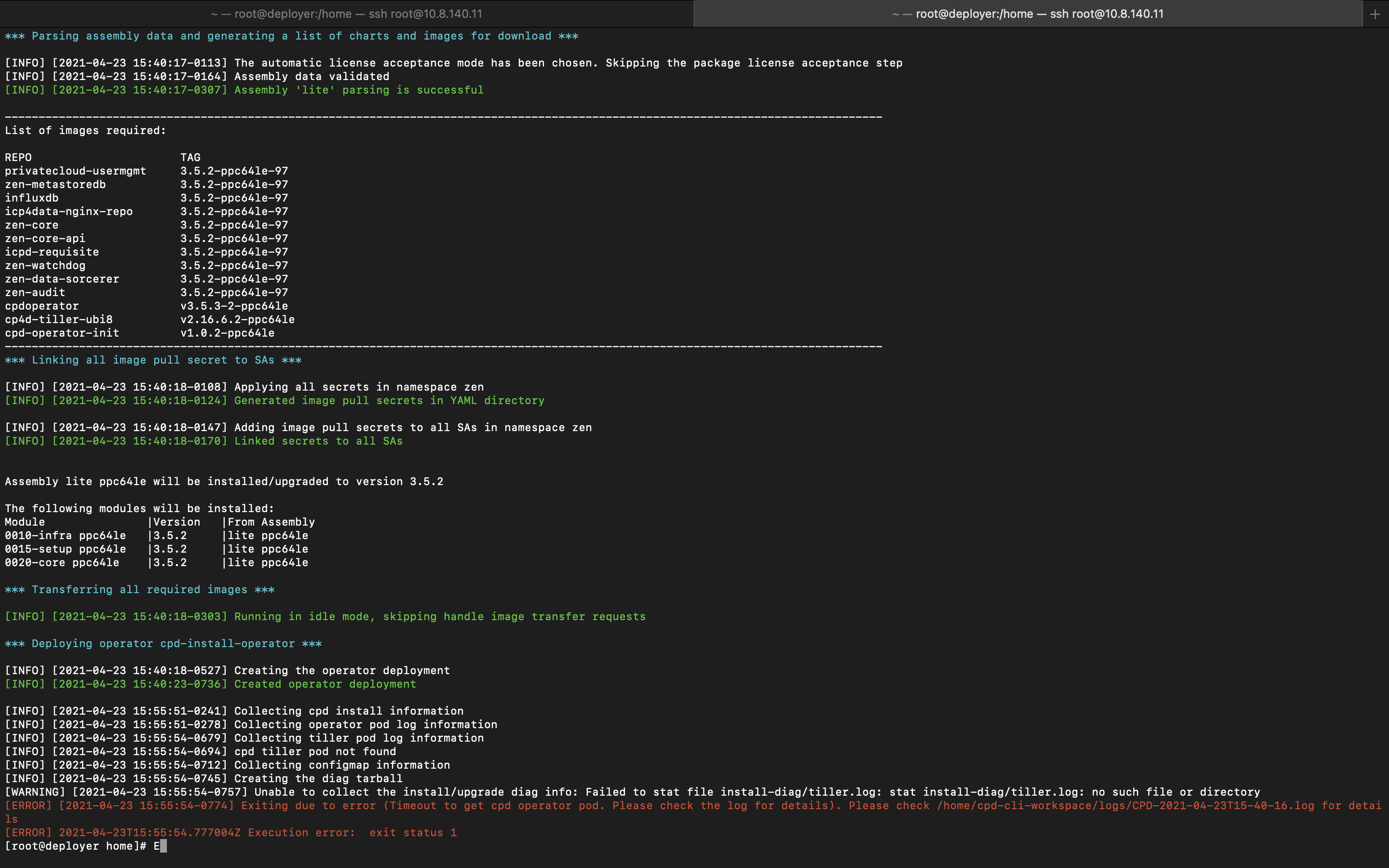Click "Assembly 'lite' parsing is successful" line

(x=244, y=90)
